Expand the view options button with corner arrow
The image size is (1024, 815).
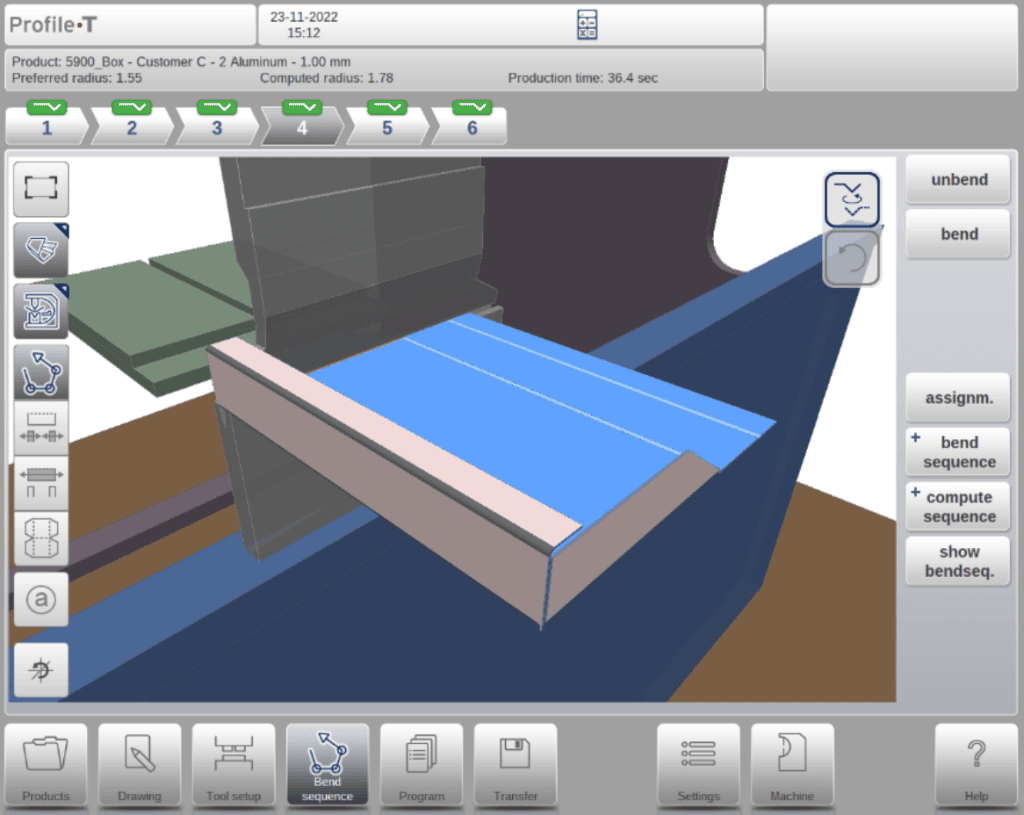[x=41, y=250]
